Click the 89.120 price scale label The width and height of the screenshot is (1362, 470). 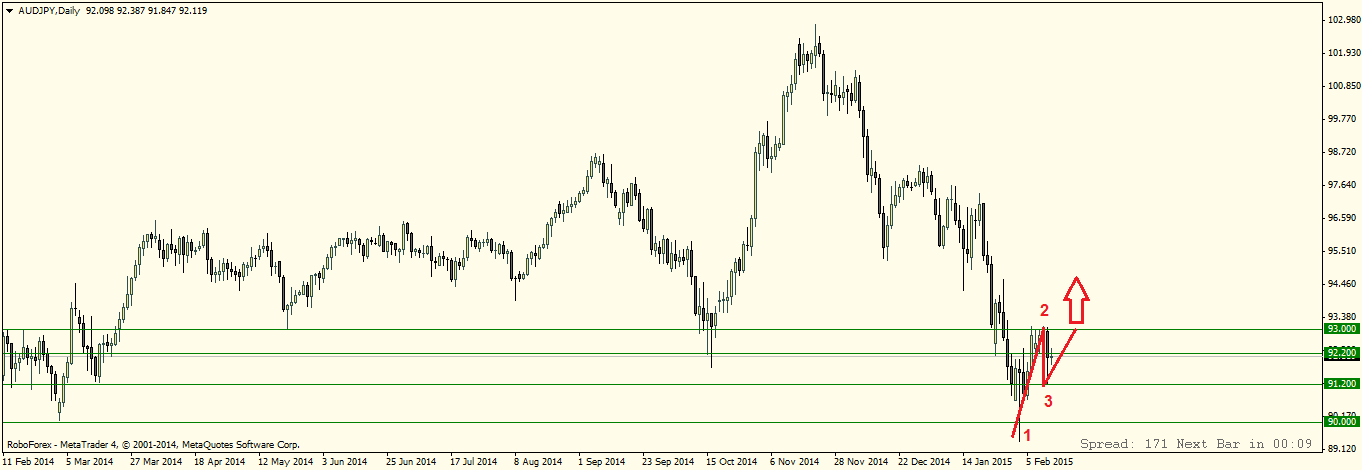coord(1342,449)
